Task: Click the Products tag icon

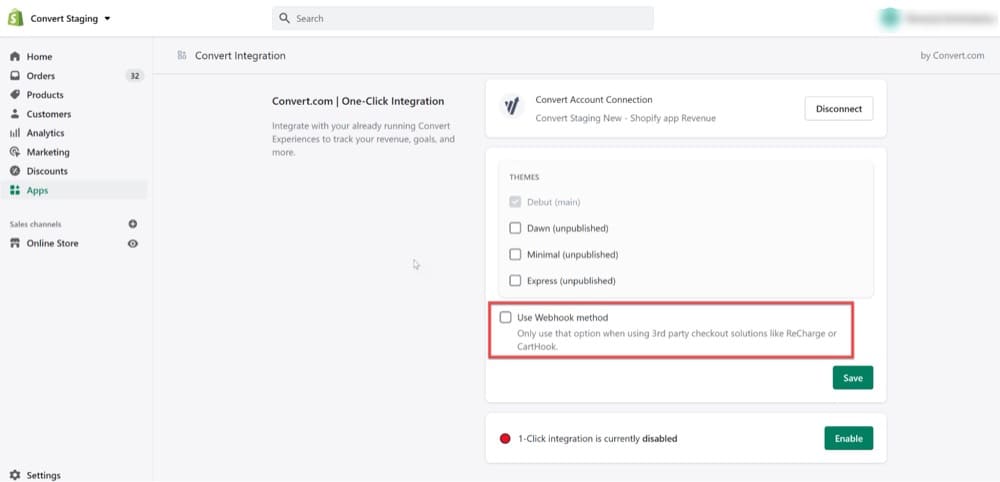Action: [15, 95]
